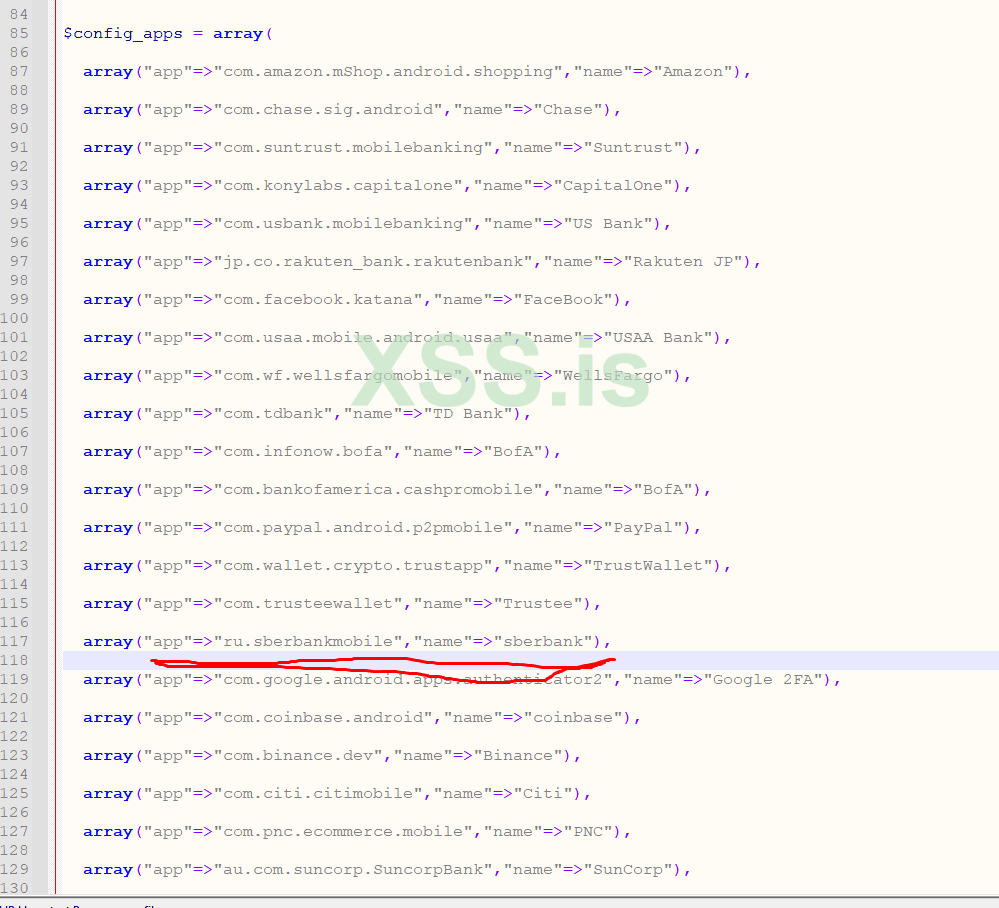Click the "Amazon" name value
The image size is (999, 908).
point(693,71)
